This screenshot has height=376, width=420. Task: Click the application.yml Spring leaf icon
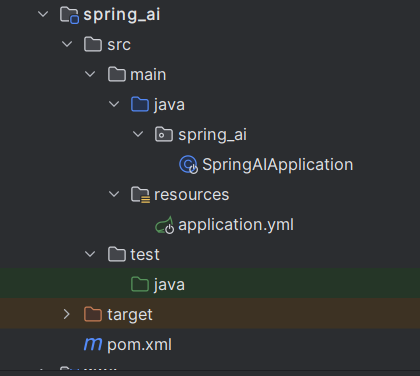coord(164,225)
